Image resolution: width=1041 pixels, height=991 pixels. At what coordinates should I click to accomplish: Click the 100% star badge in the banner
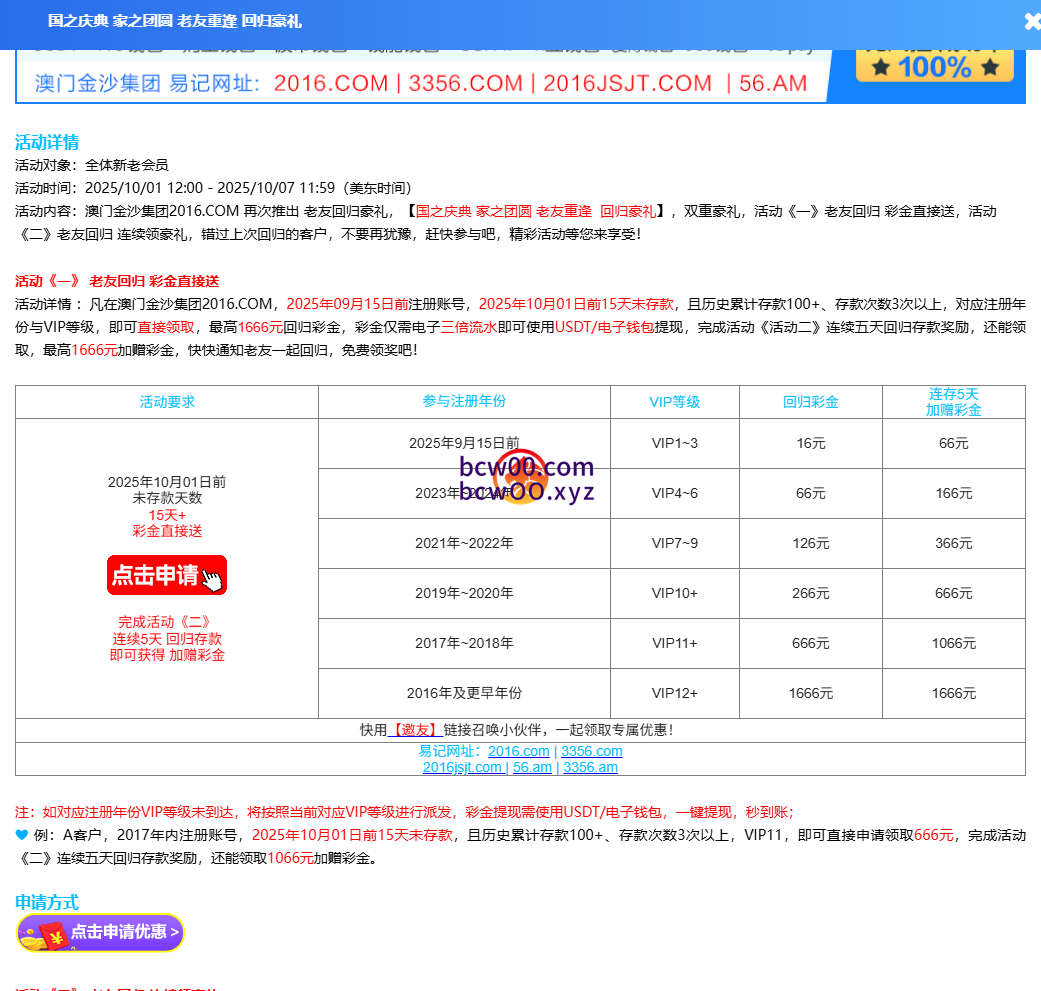click(935, 67)
